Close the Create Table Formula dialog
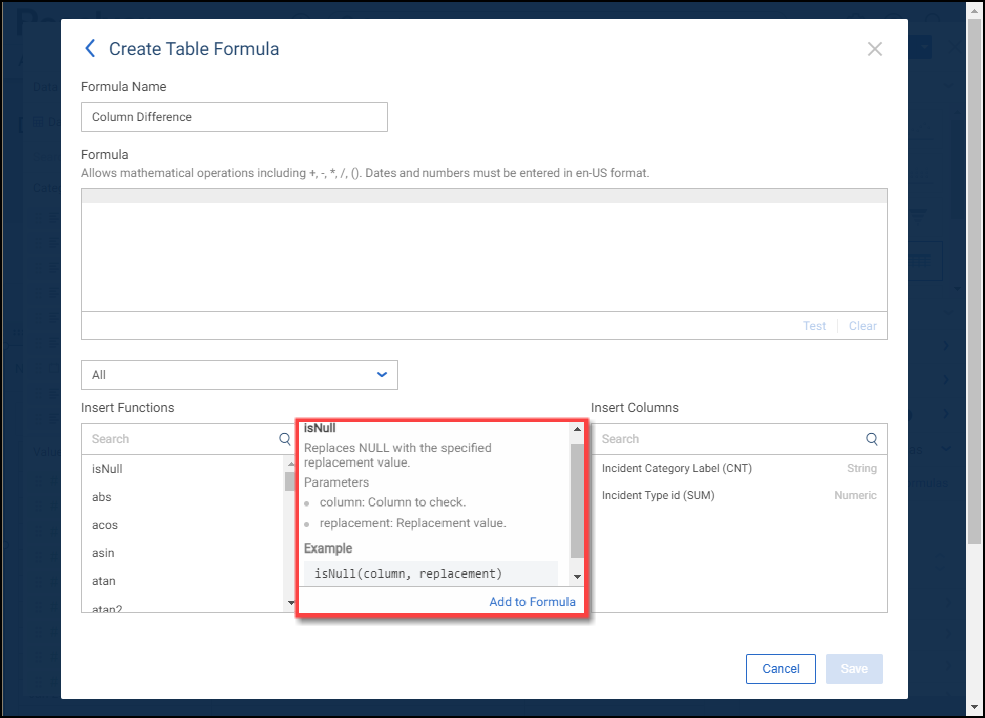 click(x=874, y=49)
